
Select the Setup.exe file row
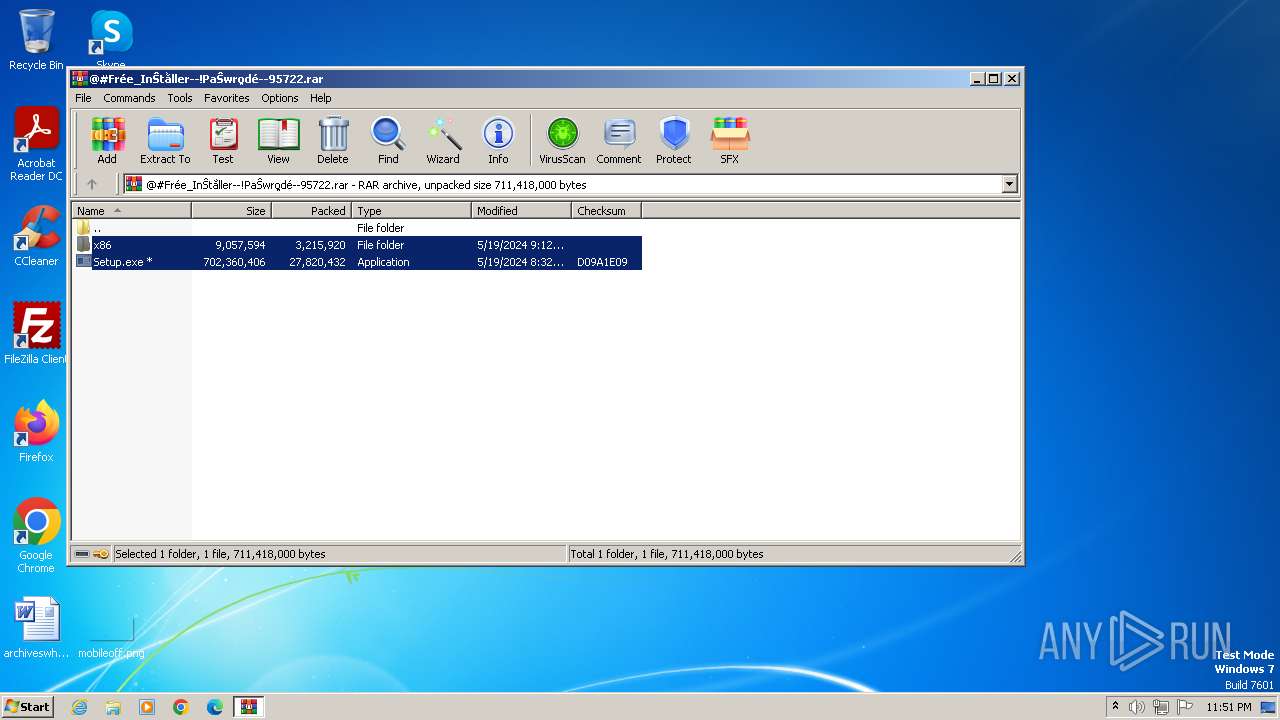358,262
